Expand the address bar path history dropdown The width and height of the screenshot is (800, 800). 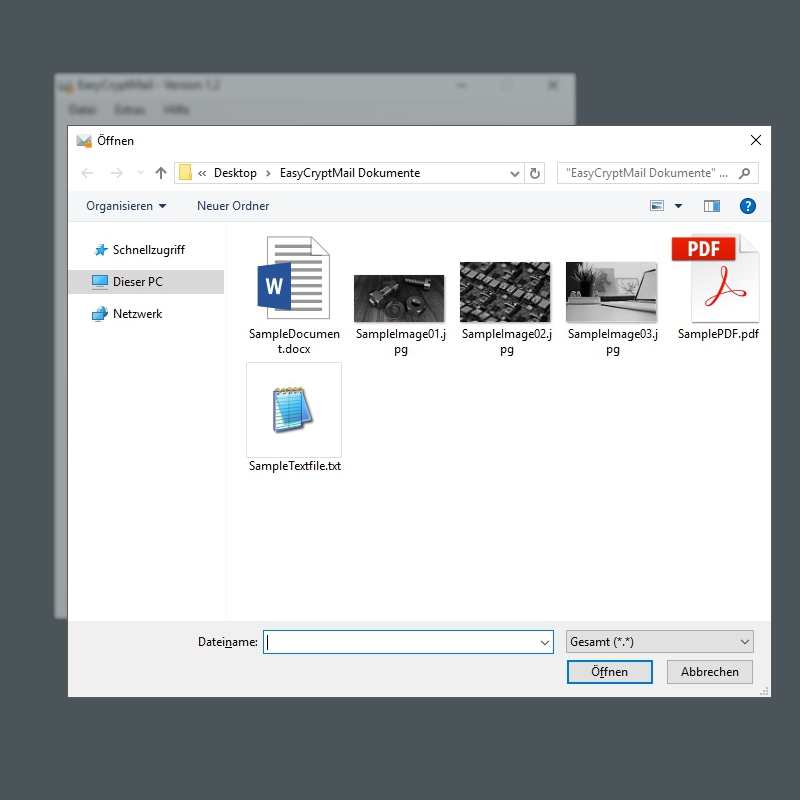tap(516, 173)
